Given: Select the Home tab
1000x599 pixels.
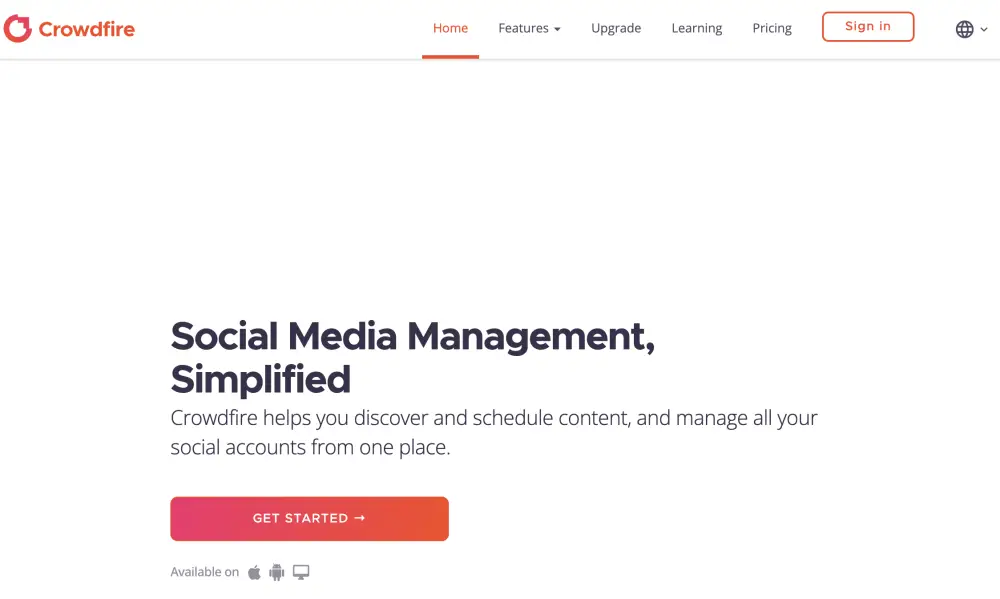Looking at the screenshot, I should [x=450, y=28].
